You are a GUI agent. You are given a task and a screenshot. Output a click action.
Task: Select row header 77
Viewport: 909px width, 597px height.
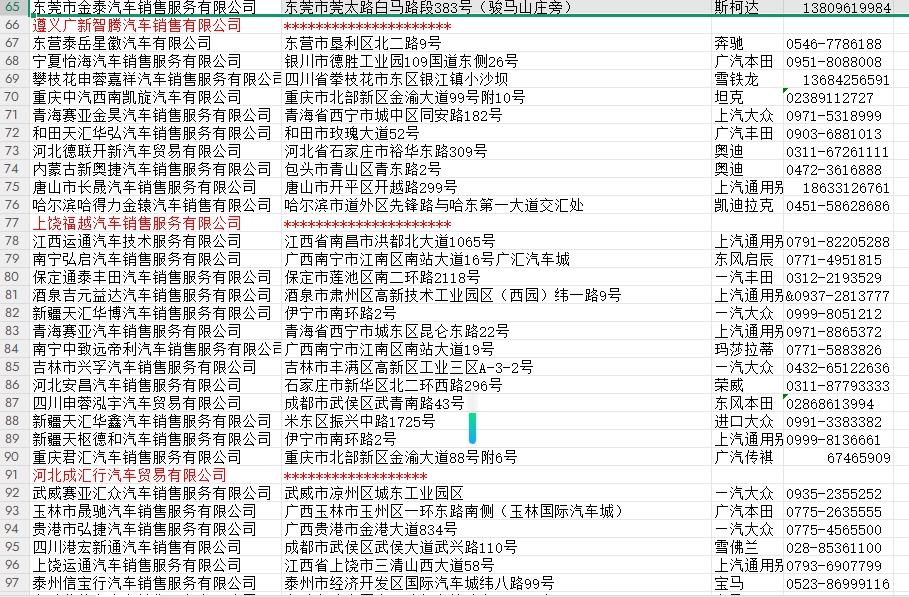pos(13,223)
